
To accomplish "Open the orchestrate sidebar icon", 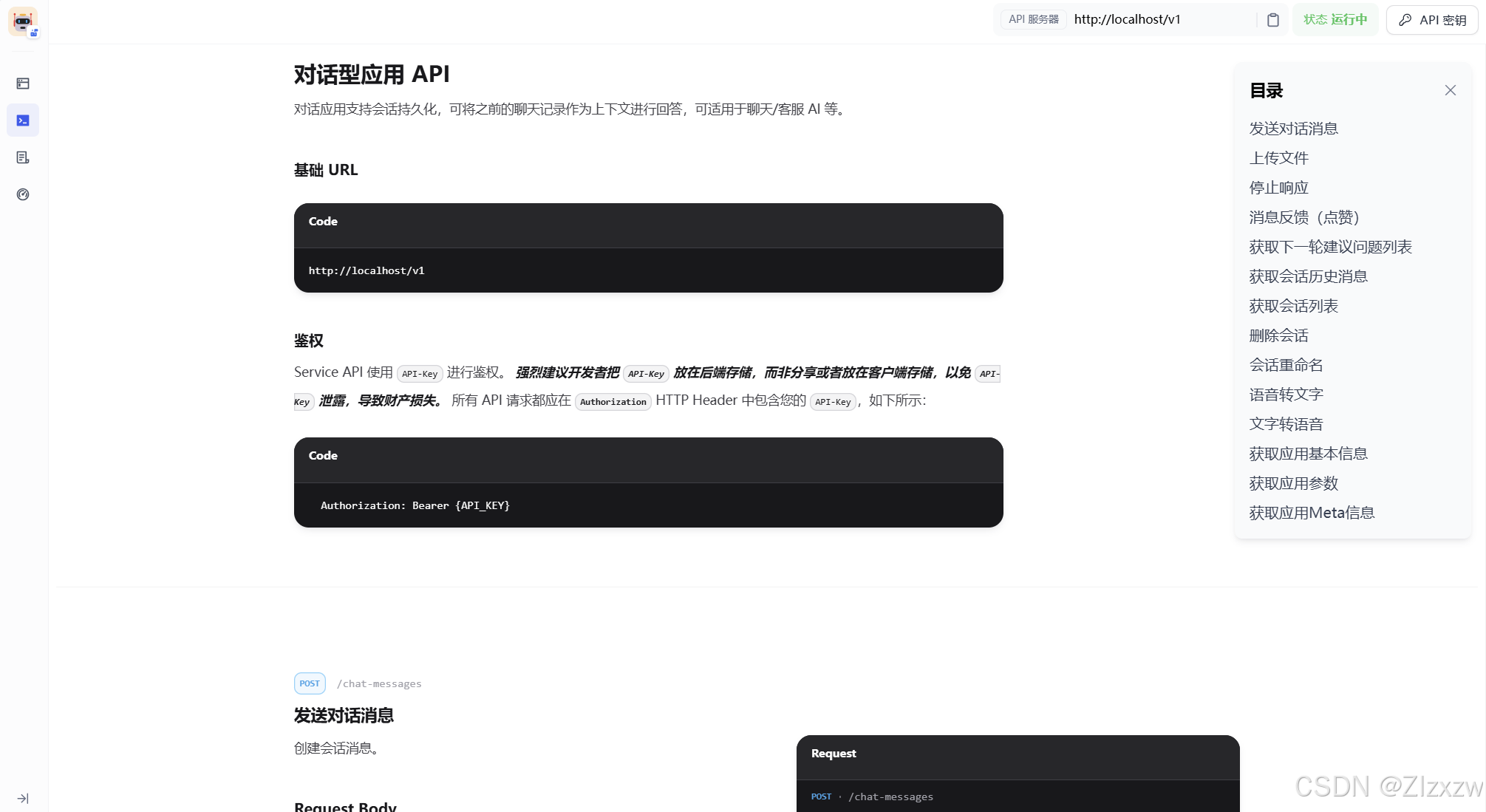I will pos(23,83).
